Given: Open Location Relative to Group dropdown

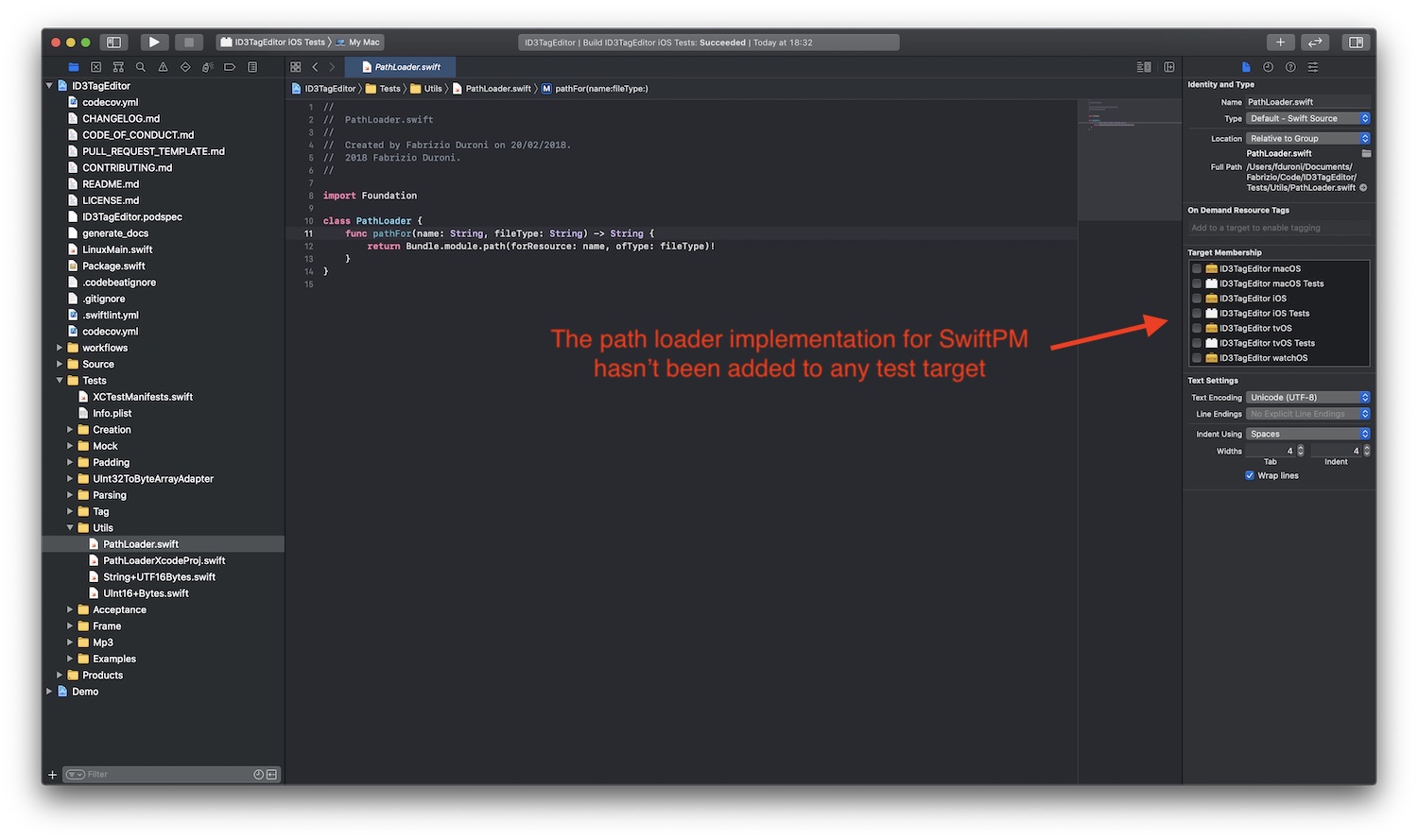Looking at the screenshot, I should [1308, 139].
